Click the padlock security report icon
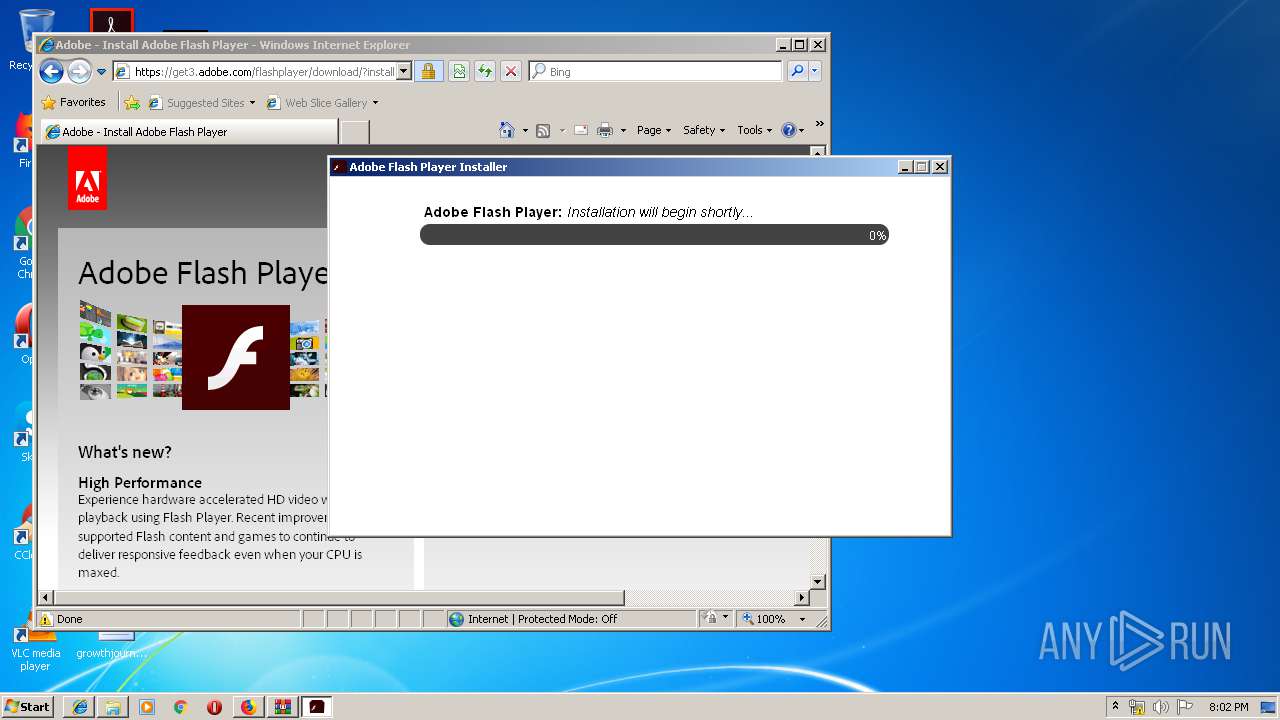Viewport: 1280px width, 720px height. tap(428, 71)
